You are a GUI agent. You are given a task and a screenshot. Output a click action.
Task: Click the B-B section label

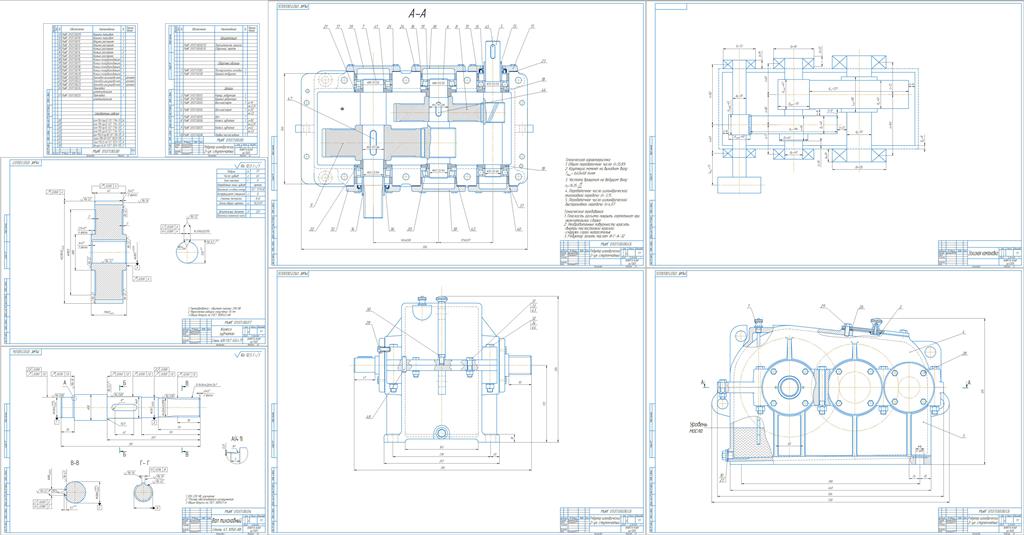click(x=76, y=461)
